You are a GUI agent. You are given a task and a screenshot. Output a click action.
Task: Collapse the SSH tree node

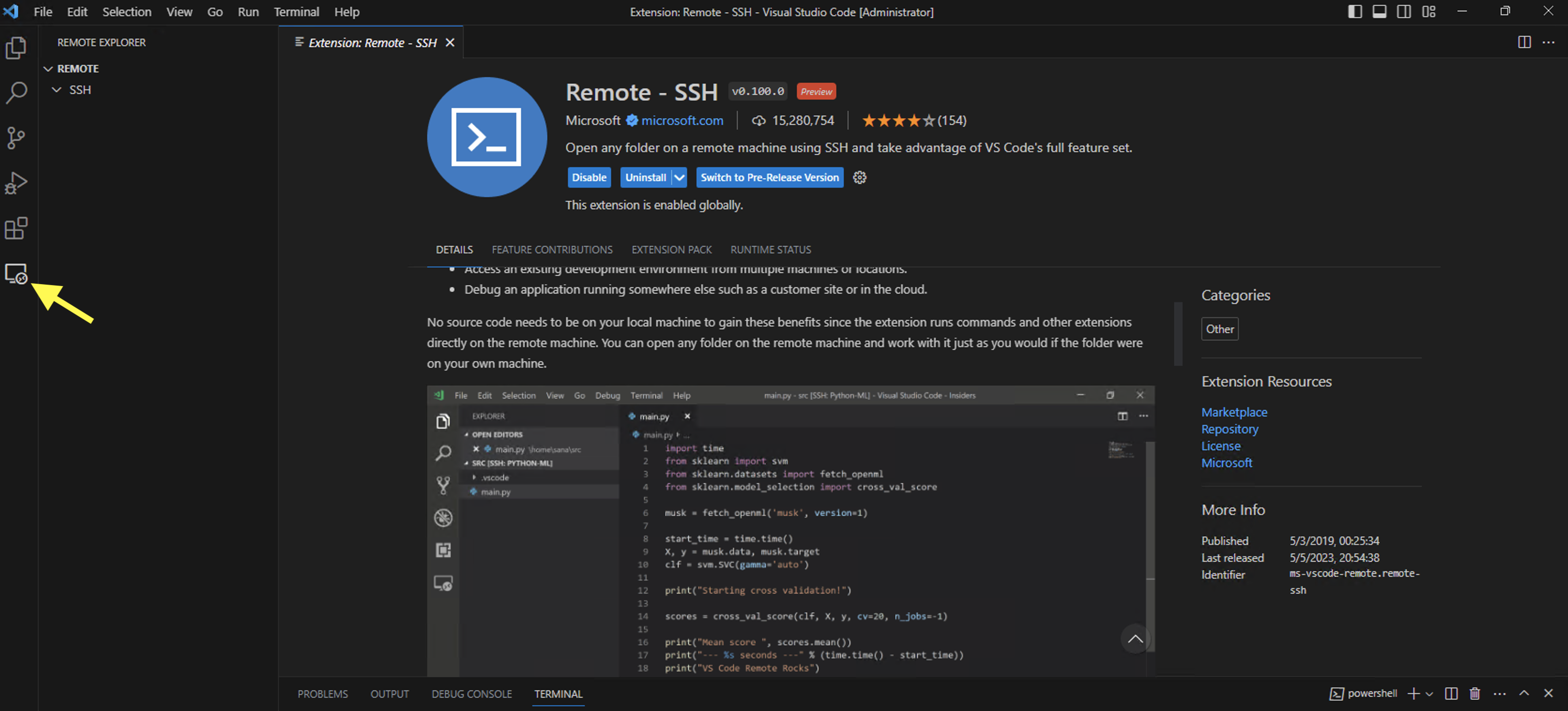click(57, 90)
